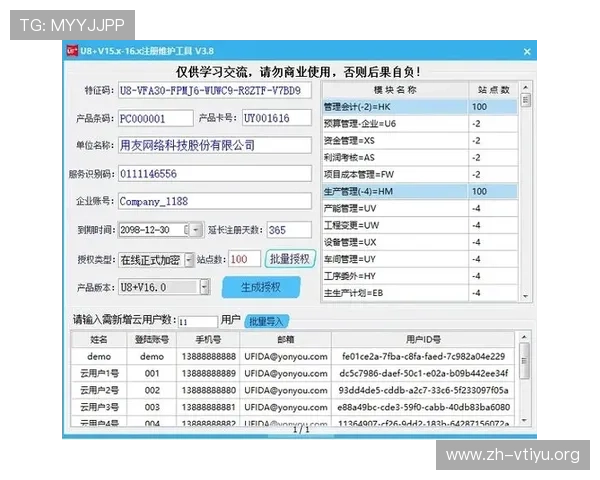Click the scroll-down arrow of user table
This screenshot has width=600, height=480.
[x=524, y=421]
